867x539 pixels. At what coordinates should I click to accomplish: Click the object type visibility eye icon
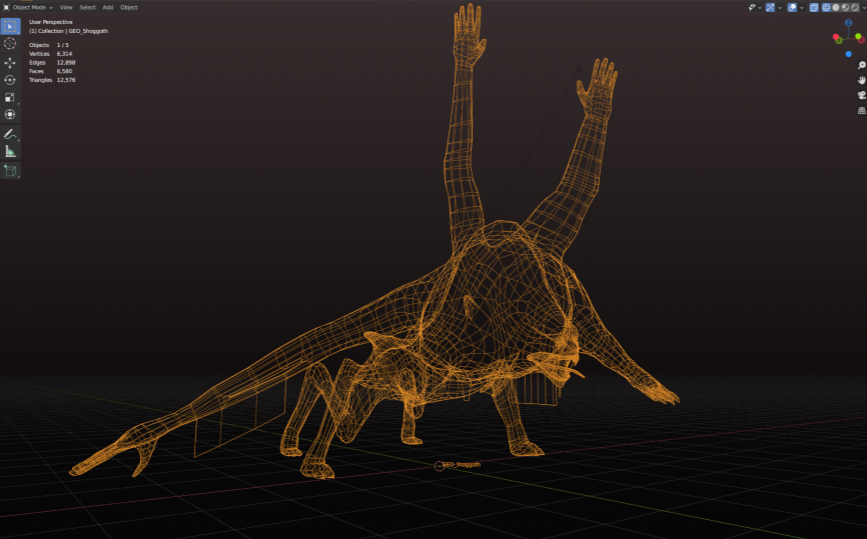coord(752,7)
